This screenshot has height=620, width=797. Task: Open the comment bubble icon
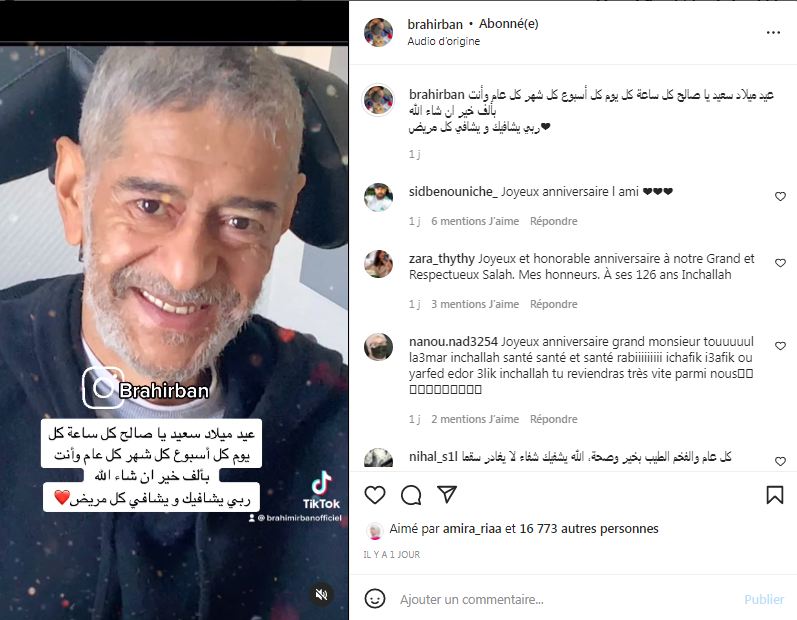[x=411, y=494]
